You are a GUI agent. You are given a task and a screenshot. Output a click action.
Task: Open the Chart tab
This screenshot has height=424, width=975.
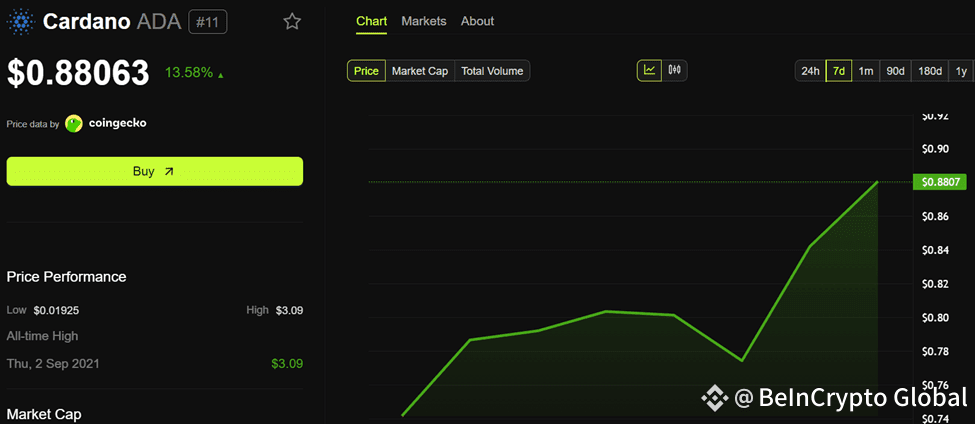pyautogui.click(x=371, y=21)
